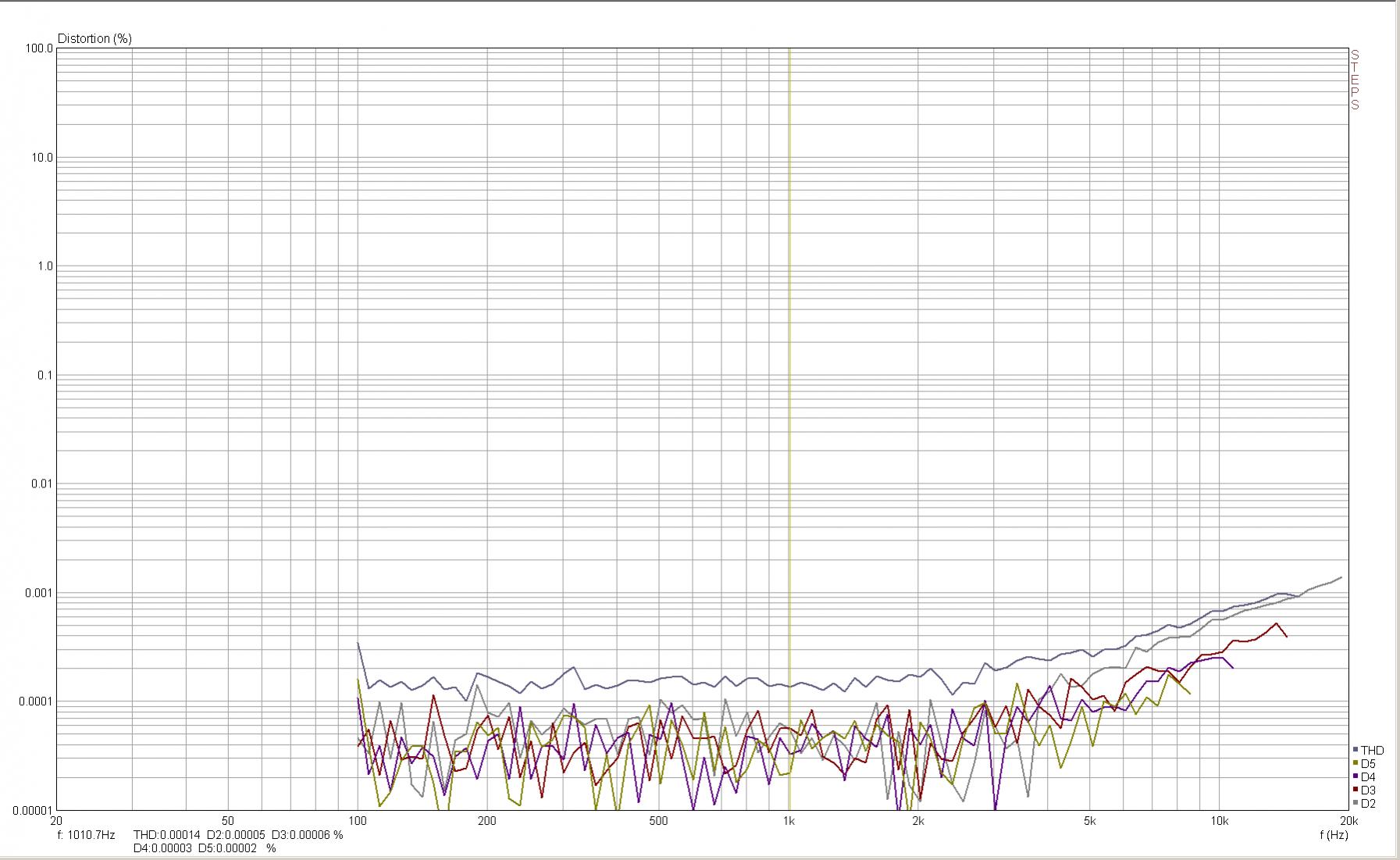Click the 5k x-axis frequency label
The image size is (1400, 860).
tap(1091, 821)
